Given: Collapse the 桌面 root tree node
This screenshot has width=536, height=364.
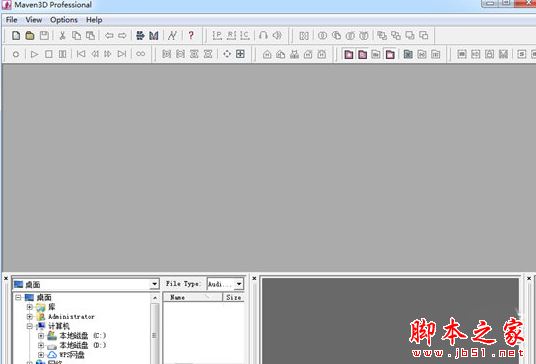Looking at the screenshot, I should (x=18, y=297).
